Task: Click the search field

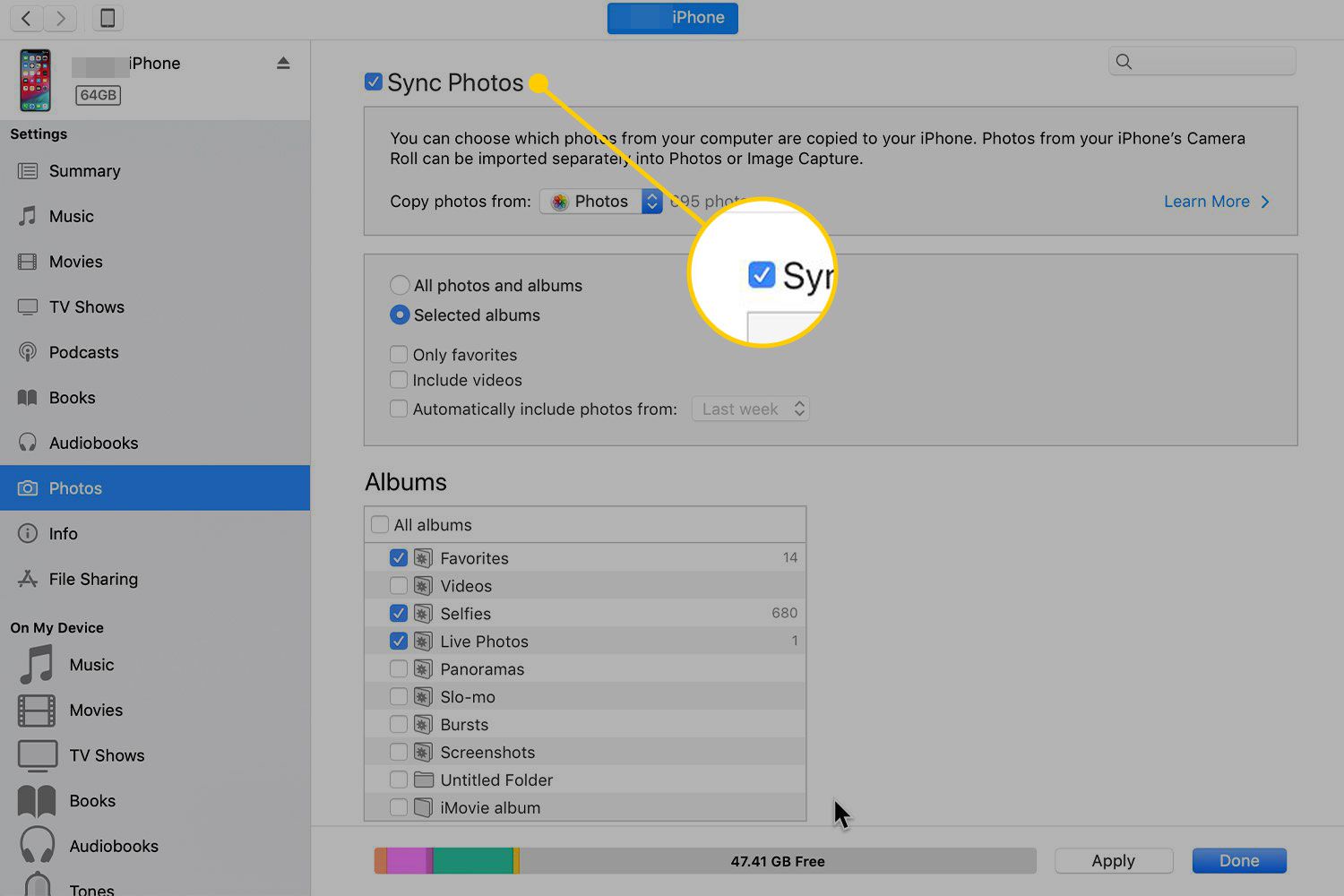Action: click(x=1202, y=61)
